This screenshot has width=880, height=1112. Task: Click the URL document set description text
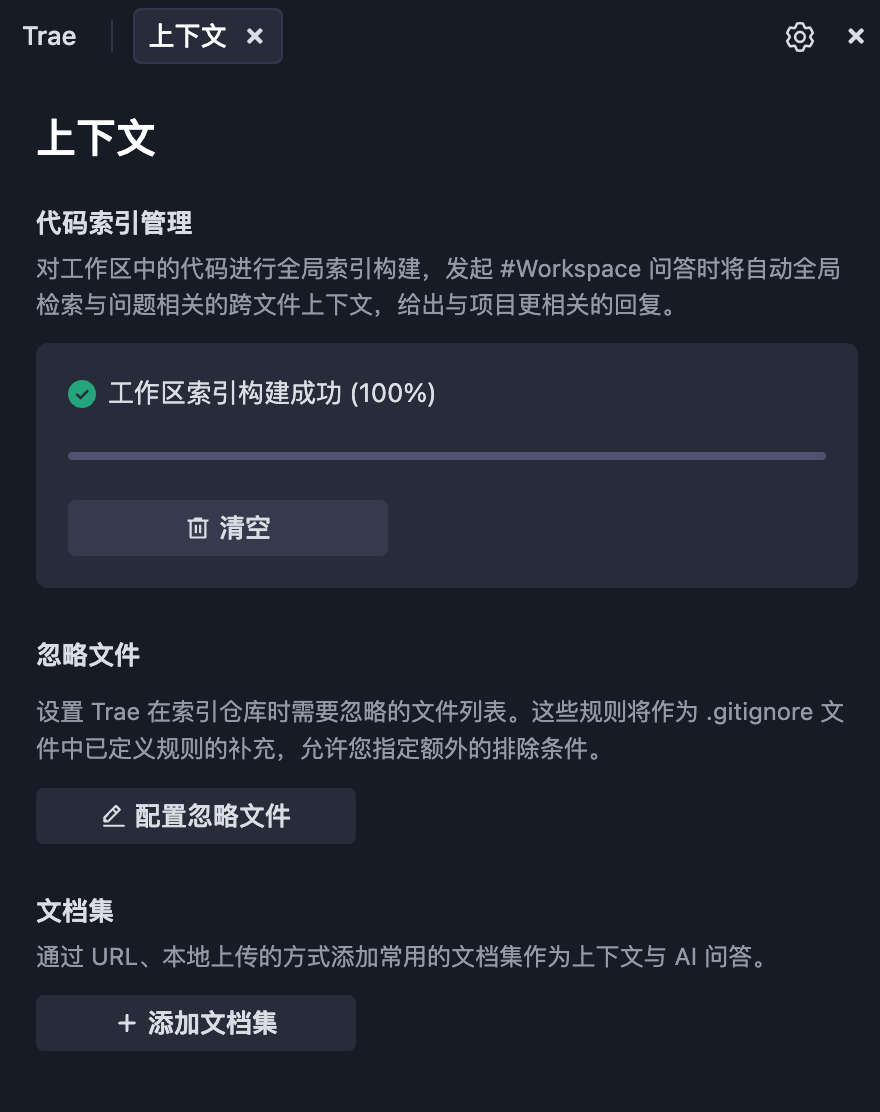(x=401, y=958)
